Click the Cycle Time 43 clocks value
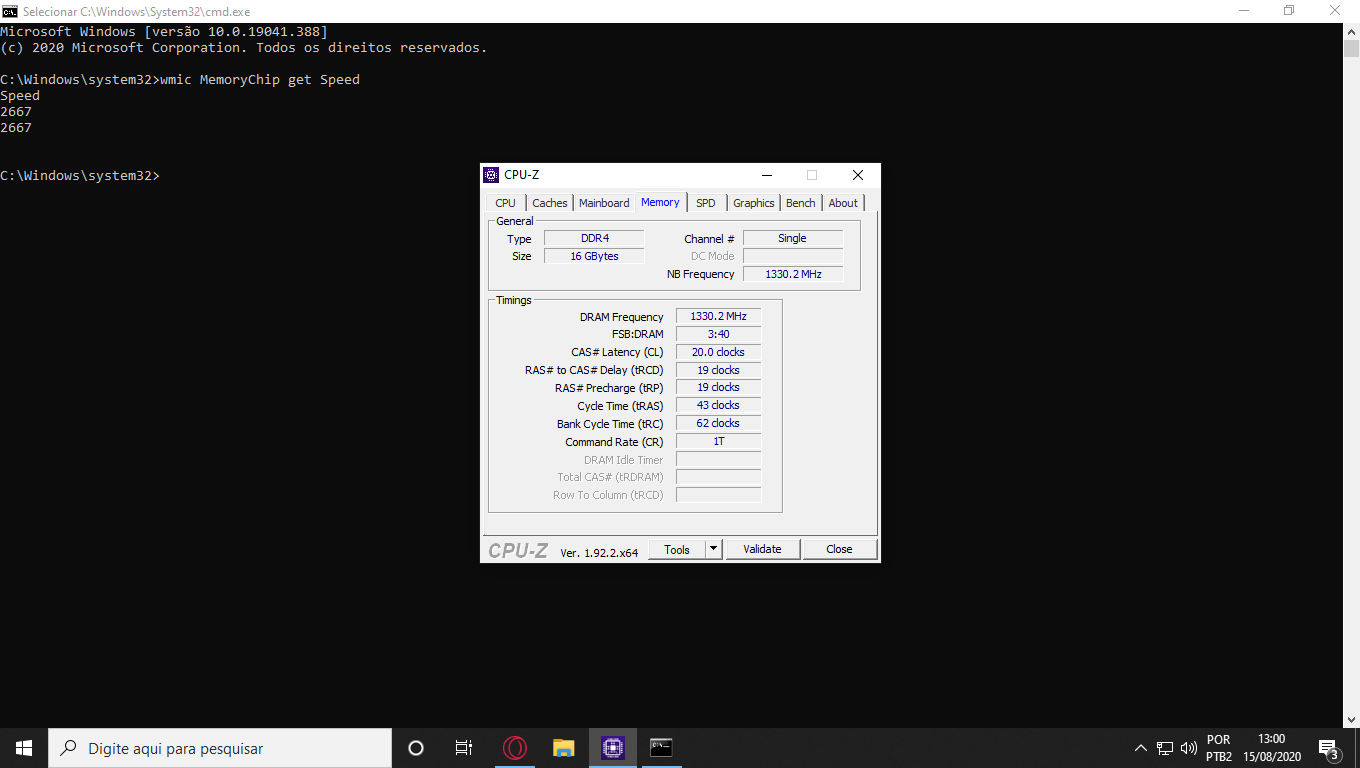 [x=718, y=405]
